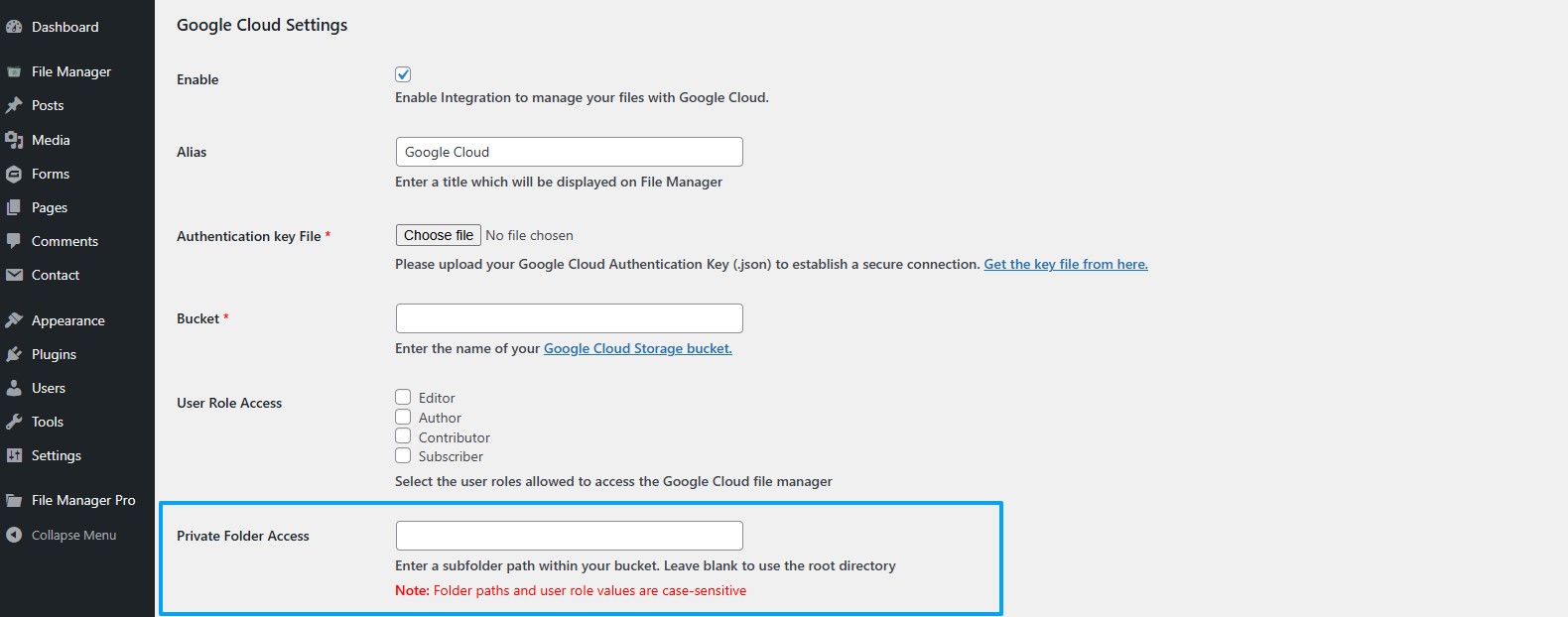Open the File Manager menu
This screenshot has height=617, width=1568.
(71, 71)
